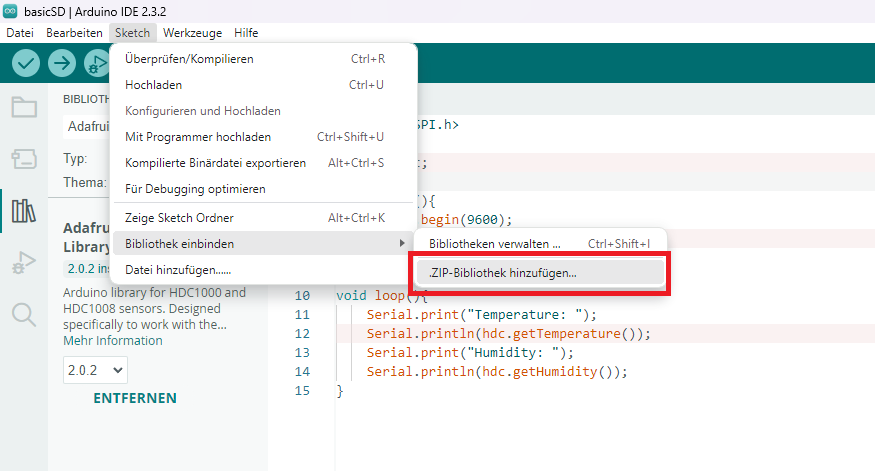
Task: Select .ZIP-Bibliothek hinzufügen menu entry
Action: [501, 272]
